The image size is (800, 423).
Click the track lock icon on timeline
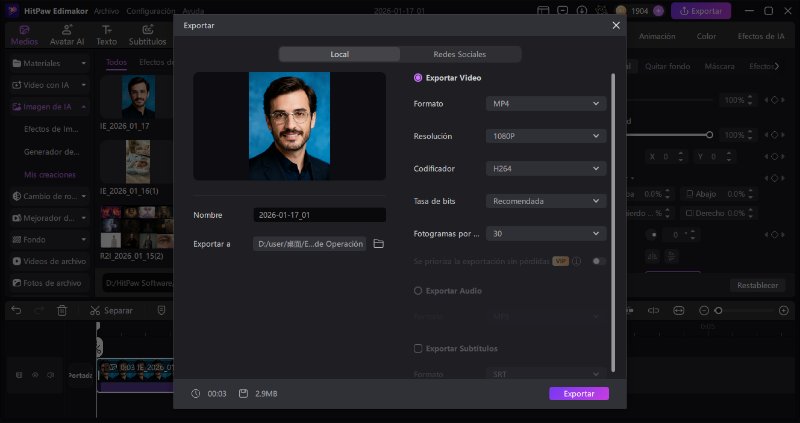(x=19, y=375)
